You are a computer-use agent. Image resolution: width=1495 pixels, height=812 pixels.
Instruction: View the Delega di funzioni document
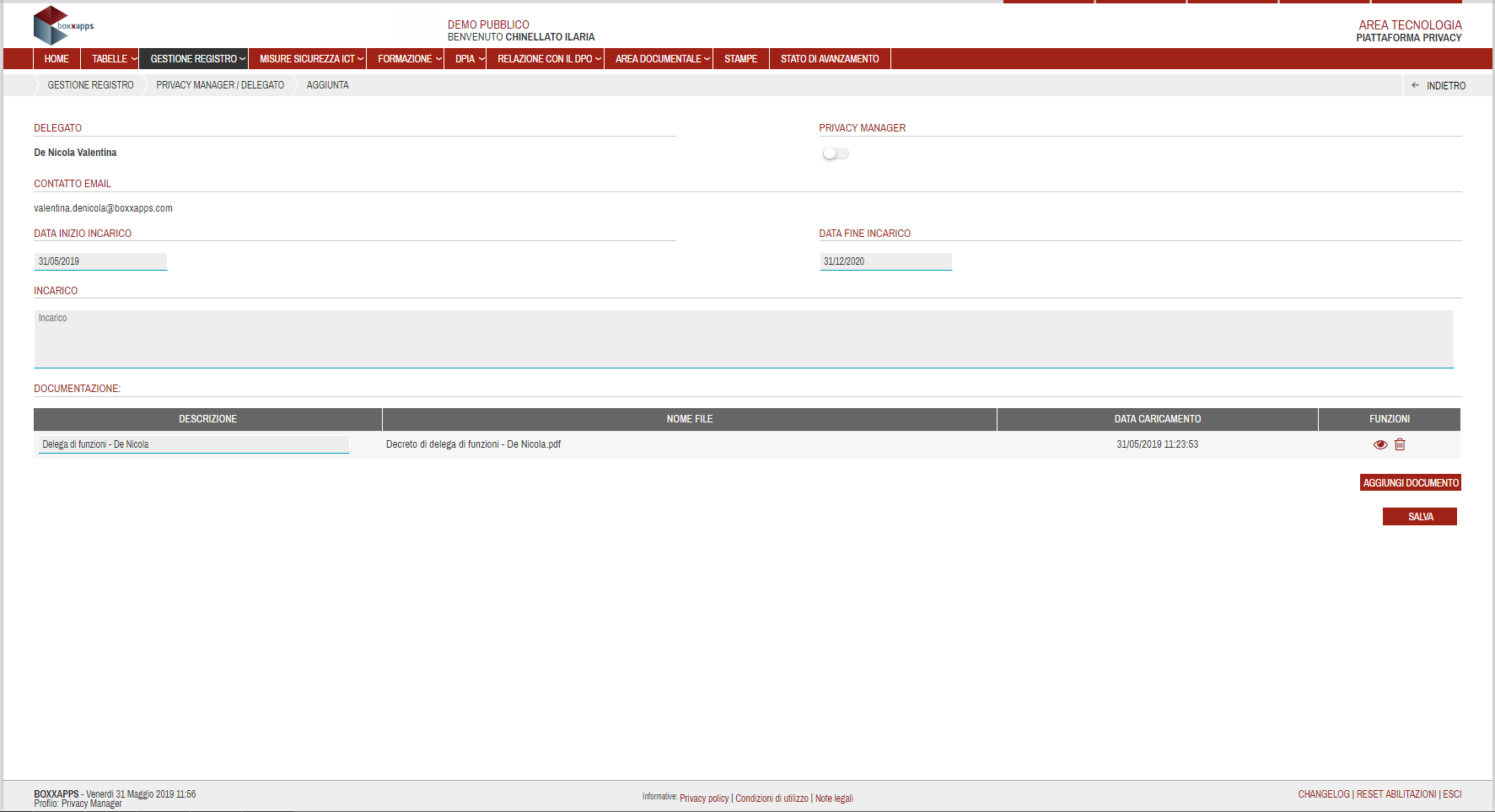(1380, 444)
